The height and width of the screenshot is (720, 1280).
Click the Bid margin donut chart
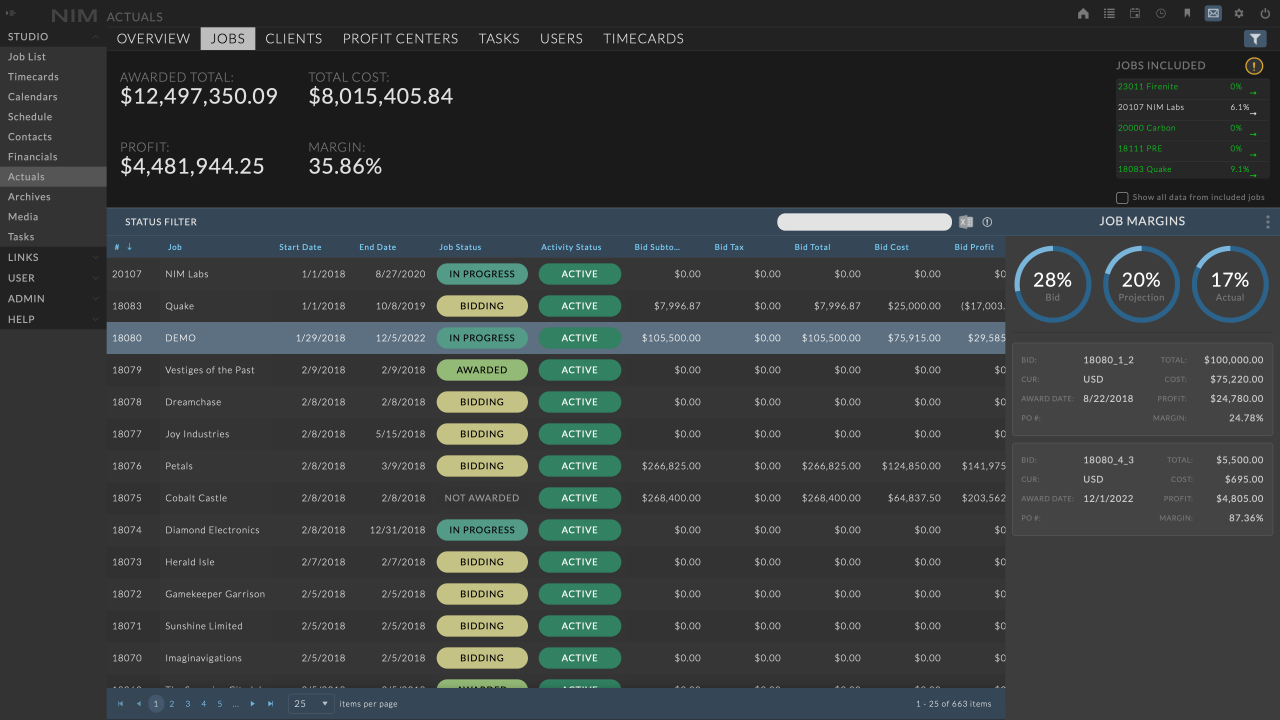coord(1052,283)
